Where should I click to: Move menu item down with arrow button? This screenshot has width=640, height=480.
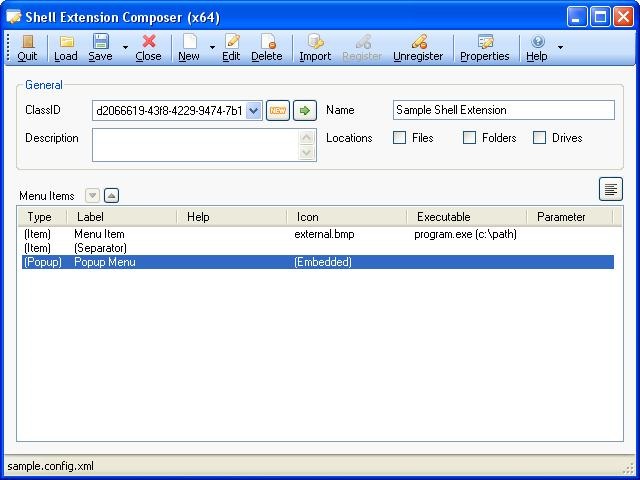coord(93,196)
